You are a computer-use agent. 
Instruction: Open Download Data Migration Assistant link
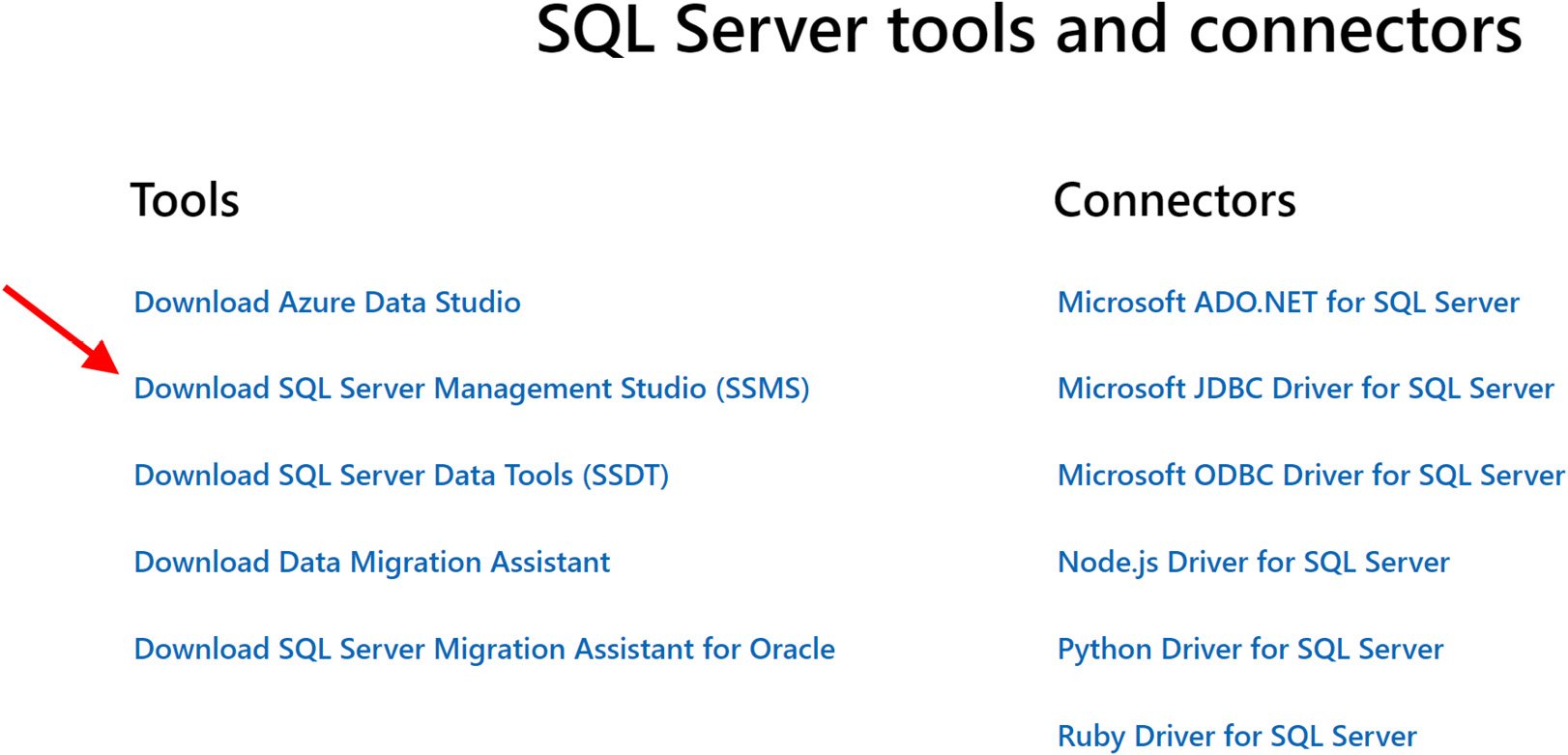tap(372, 563)
